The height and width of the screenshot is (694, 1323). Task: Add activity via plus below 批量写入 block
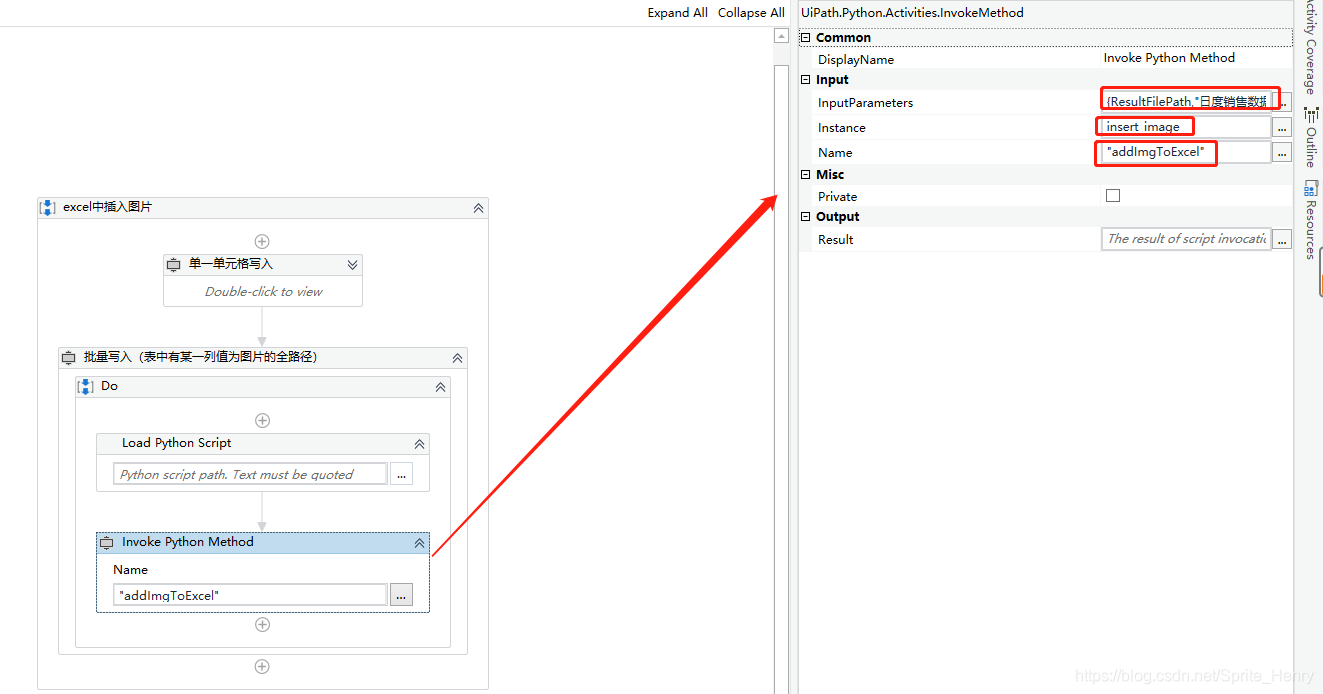[x=262, y=666]
